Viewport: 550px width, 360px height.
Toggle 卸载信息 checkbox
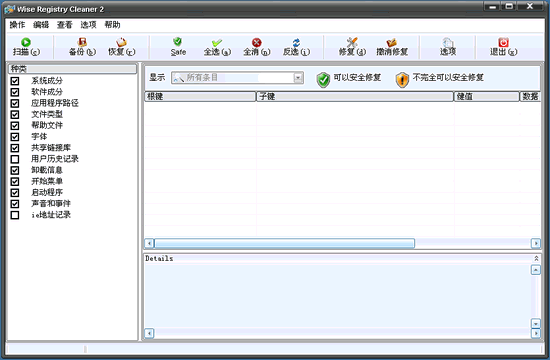tap(15, 171)
